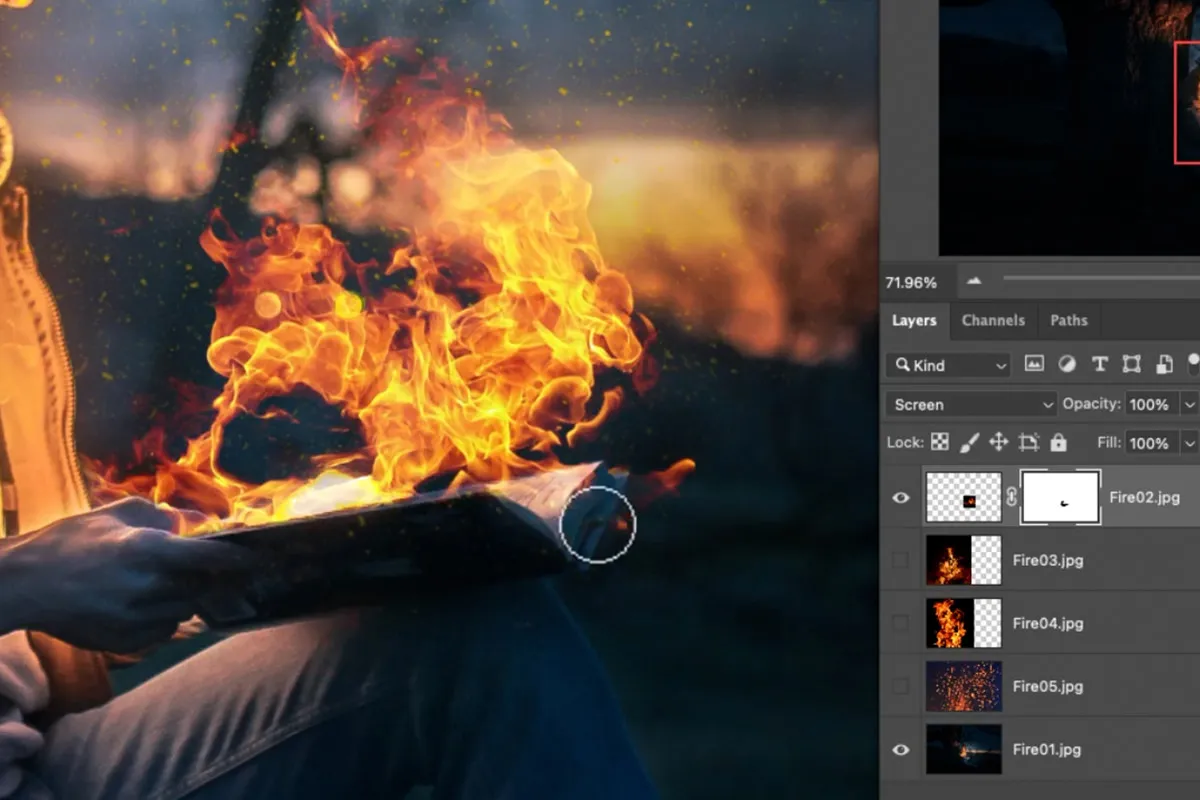Select the Fire01.jpg layer name
The height and width of the screenshot is (800, 1200).
[1047, 749]
